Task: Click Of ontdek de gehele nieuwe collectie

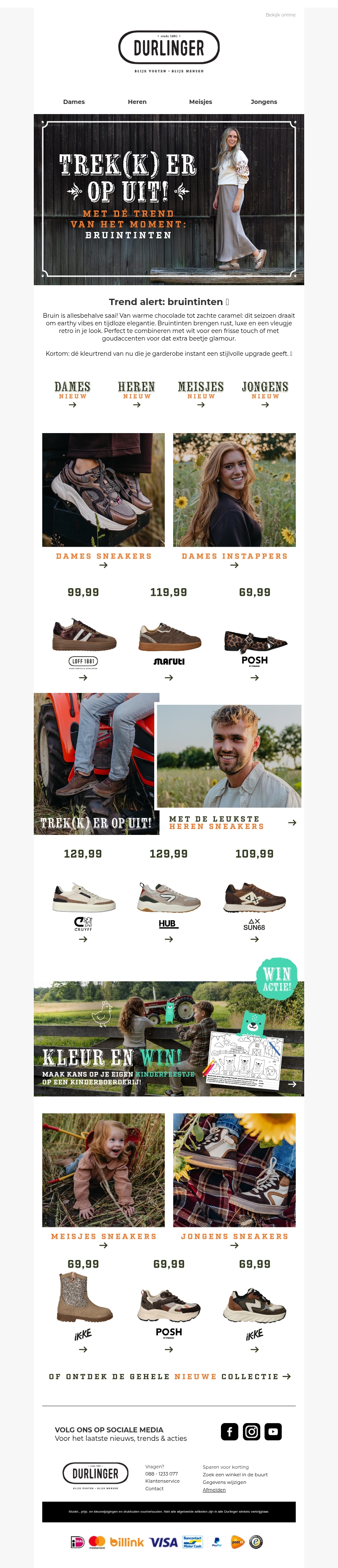Action: pos(169,1376)
